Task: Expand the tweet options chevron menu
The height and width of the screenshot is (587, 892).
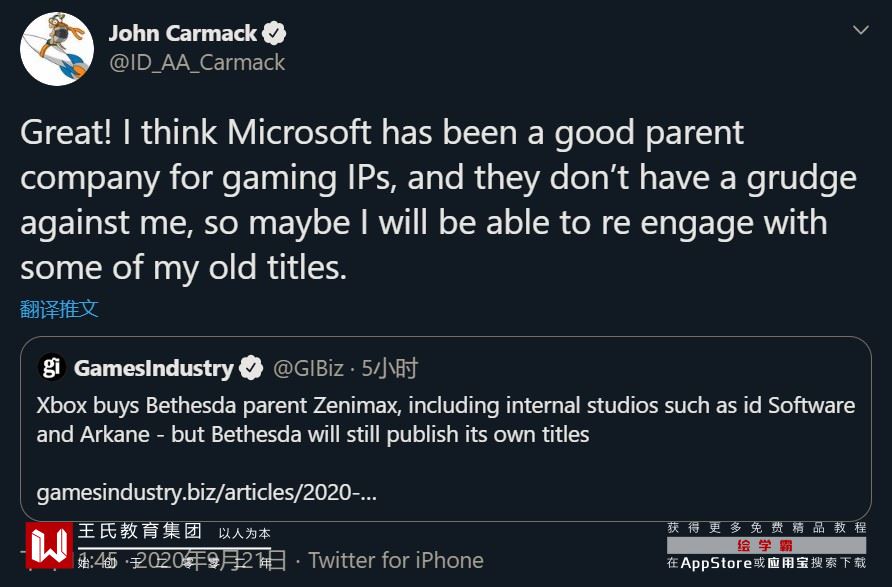Action: 860,31
